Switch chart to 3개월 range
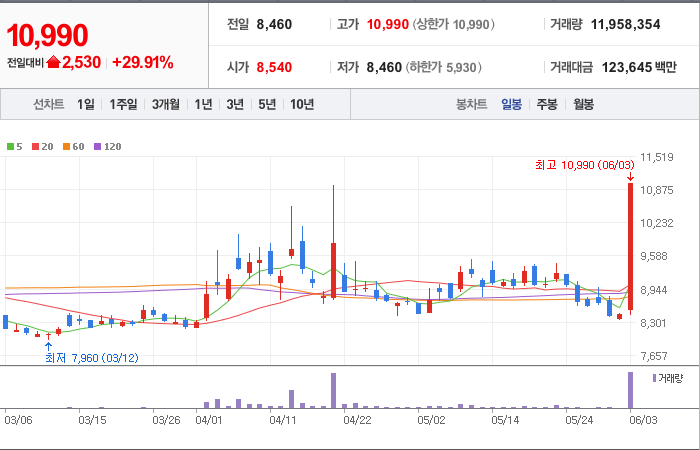Viewport: 700px width, 450px height. click(166, 104)
